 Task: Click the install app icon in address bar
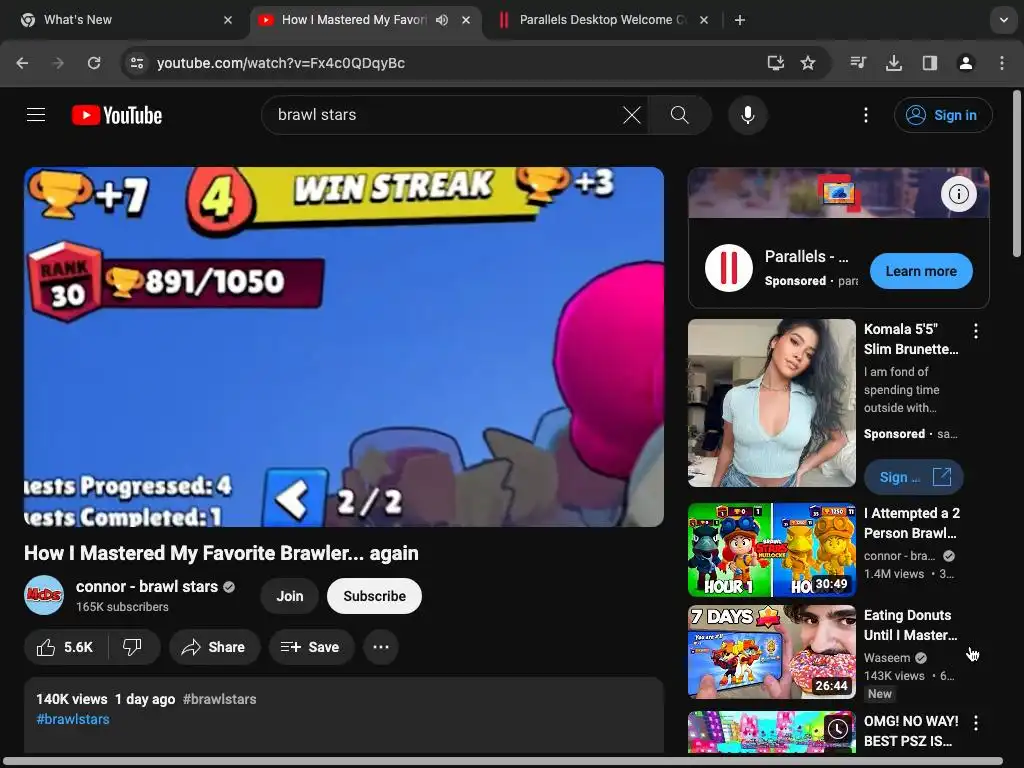[775, 63]
